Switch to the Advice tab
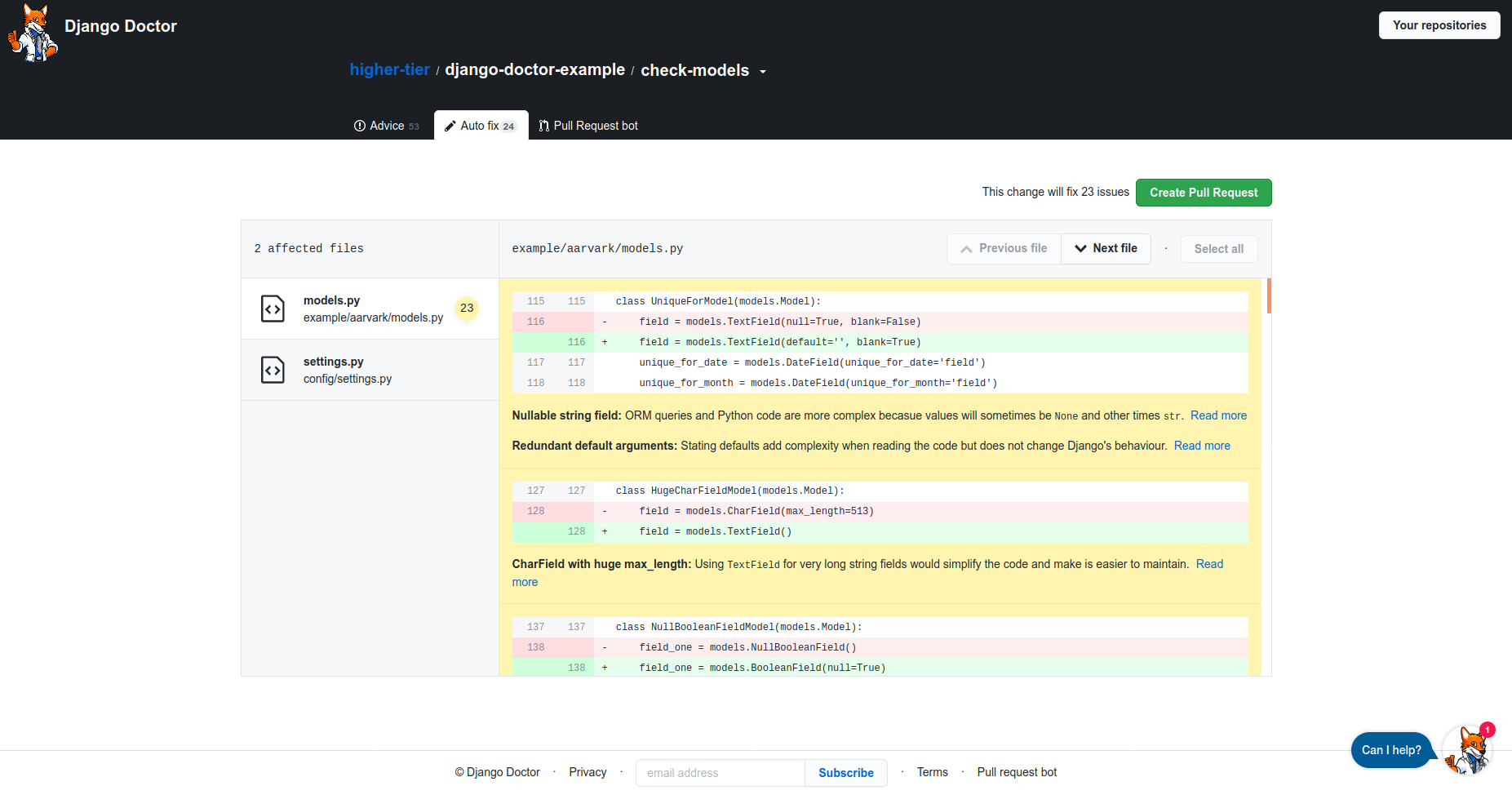Screen dimensions: 1512x795 coord(387,126)
